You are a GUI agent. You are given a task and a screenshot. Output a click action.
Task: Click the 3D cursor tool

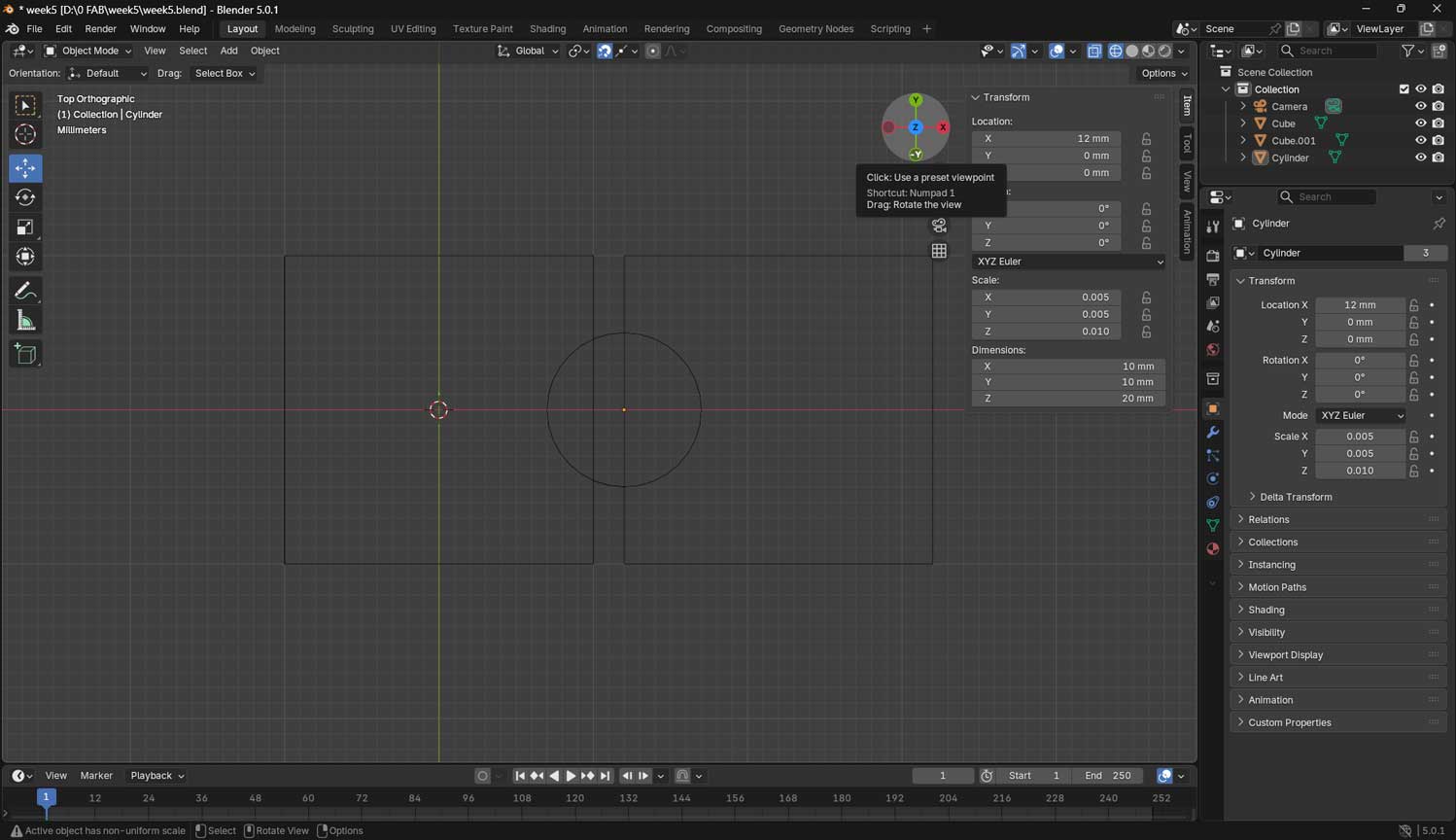[25, 134]
